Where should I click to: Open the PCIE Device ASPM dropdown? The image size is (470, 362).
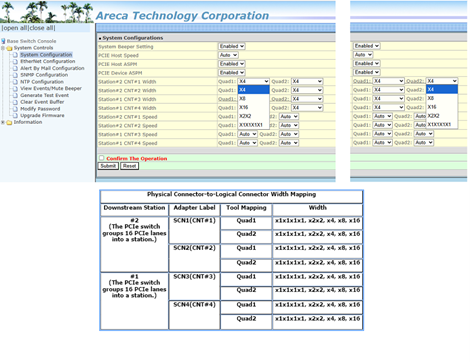coord(232,73)
